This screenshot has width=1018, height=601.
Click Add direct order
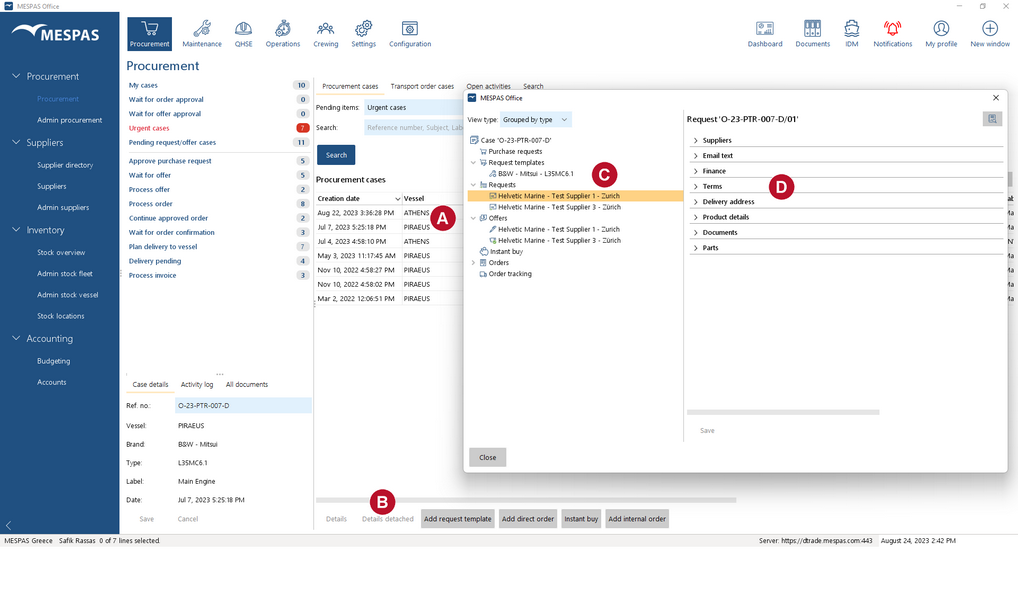click(528, 519)
